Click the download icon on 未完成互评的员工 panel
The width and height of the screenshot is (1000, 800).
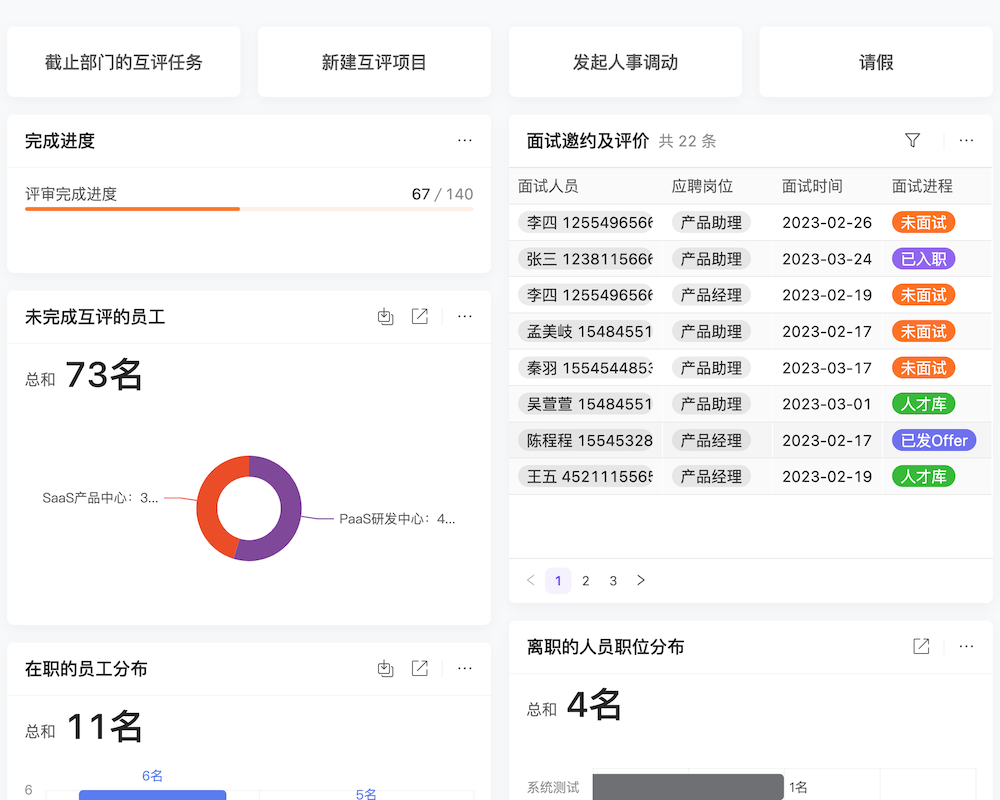click(x=386, y=316)
